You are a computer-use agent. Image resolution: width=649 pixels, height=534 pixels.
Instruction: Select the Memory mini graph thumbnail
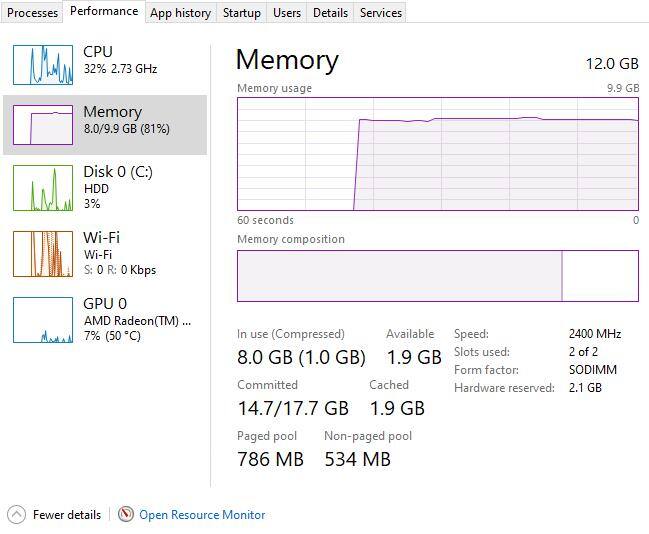point(43,125)
